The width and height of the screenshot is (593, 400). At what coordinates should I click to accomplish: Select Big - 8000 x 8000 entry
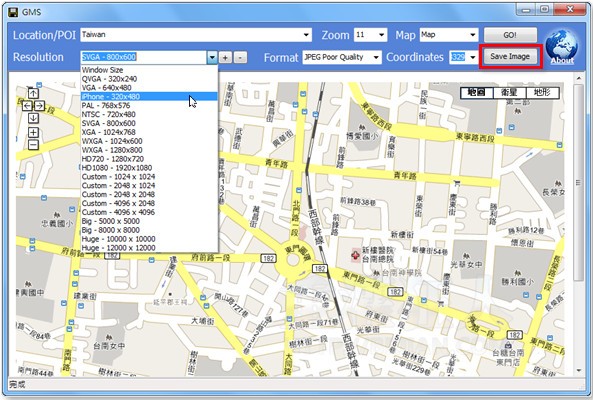pyautogui.click(x=149, y=230)
